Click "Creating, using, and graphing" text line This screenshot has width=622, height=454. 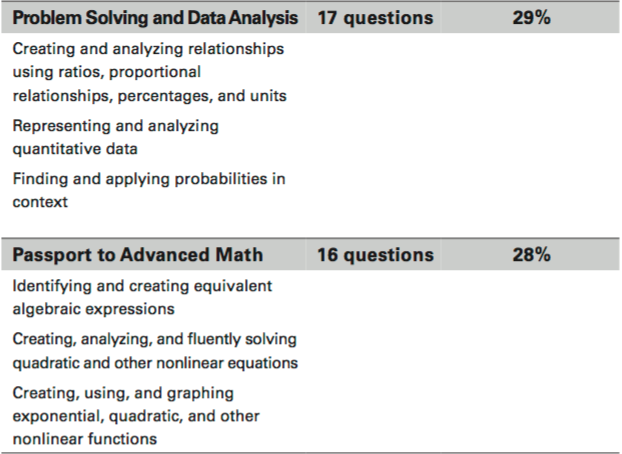(115, 392)
